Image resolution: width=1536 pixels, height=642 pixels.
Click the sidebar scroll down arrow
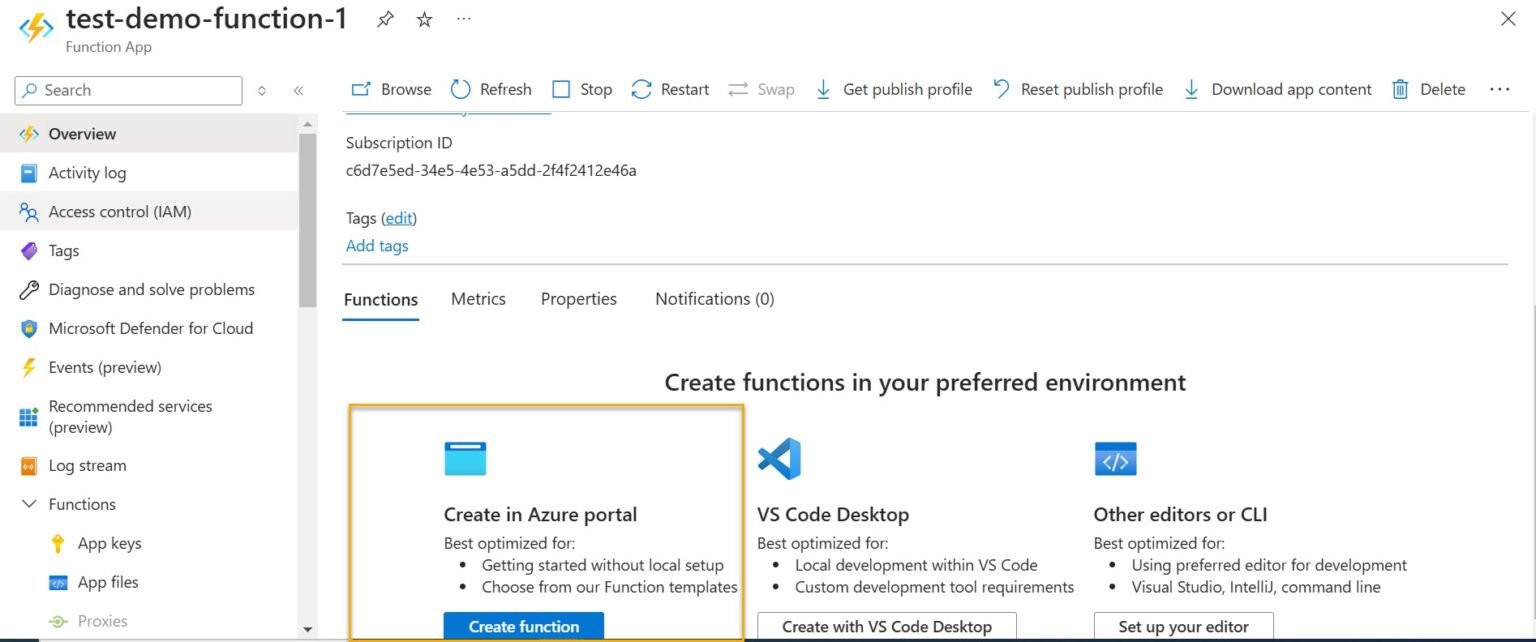(308, 629)
